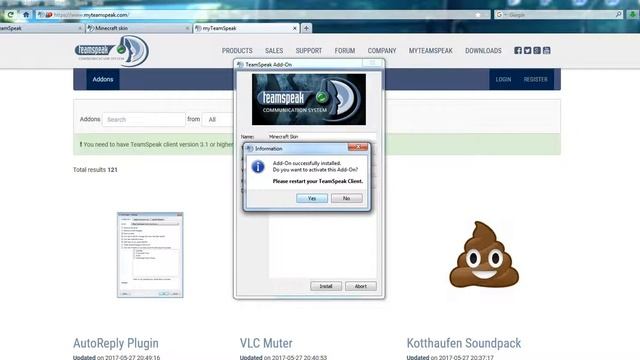Open the SALES menu
Image resolution: width=640 pixels, height=360 pixels.
pos(274,51)
